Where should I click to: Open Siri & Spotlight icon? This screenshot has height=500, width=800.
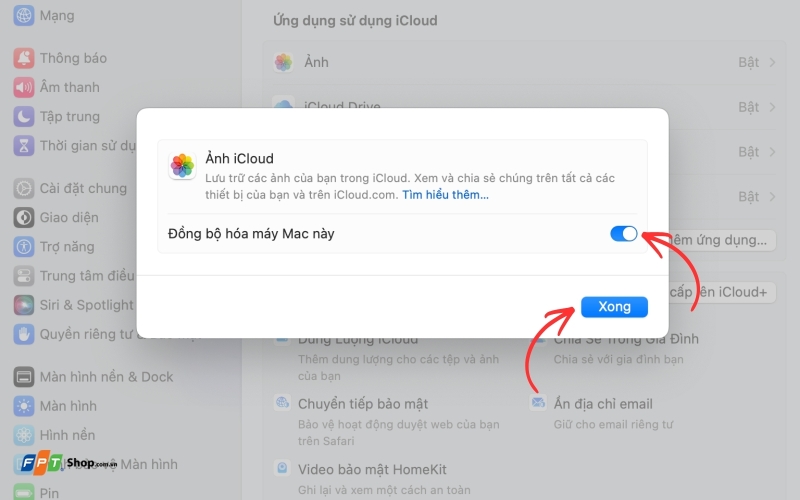[23, 305]
